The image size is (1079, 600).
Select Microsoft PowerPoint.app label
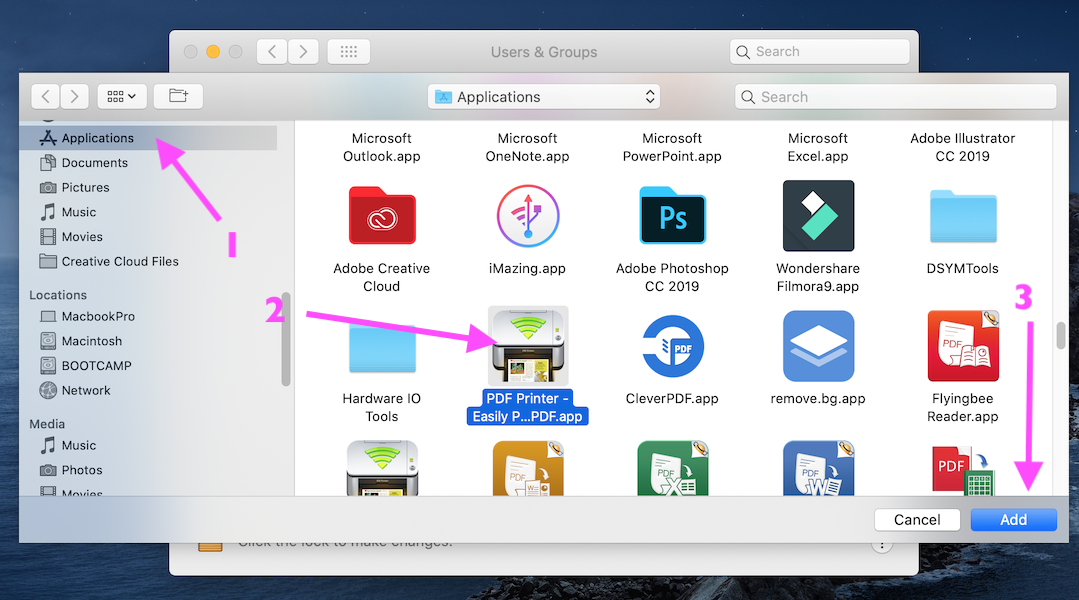pyautogui.click(x=672, y=147)
